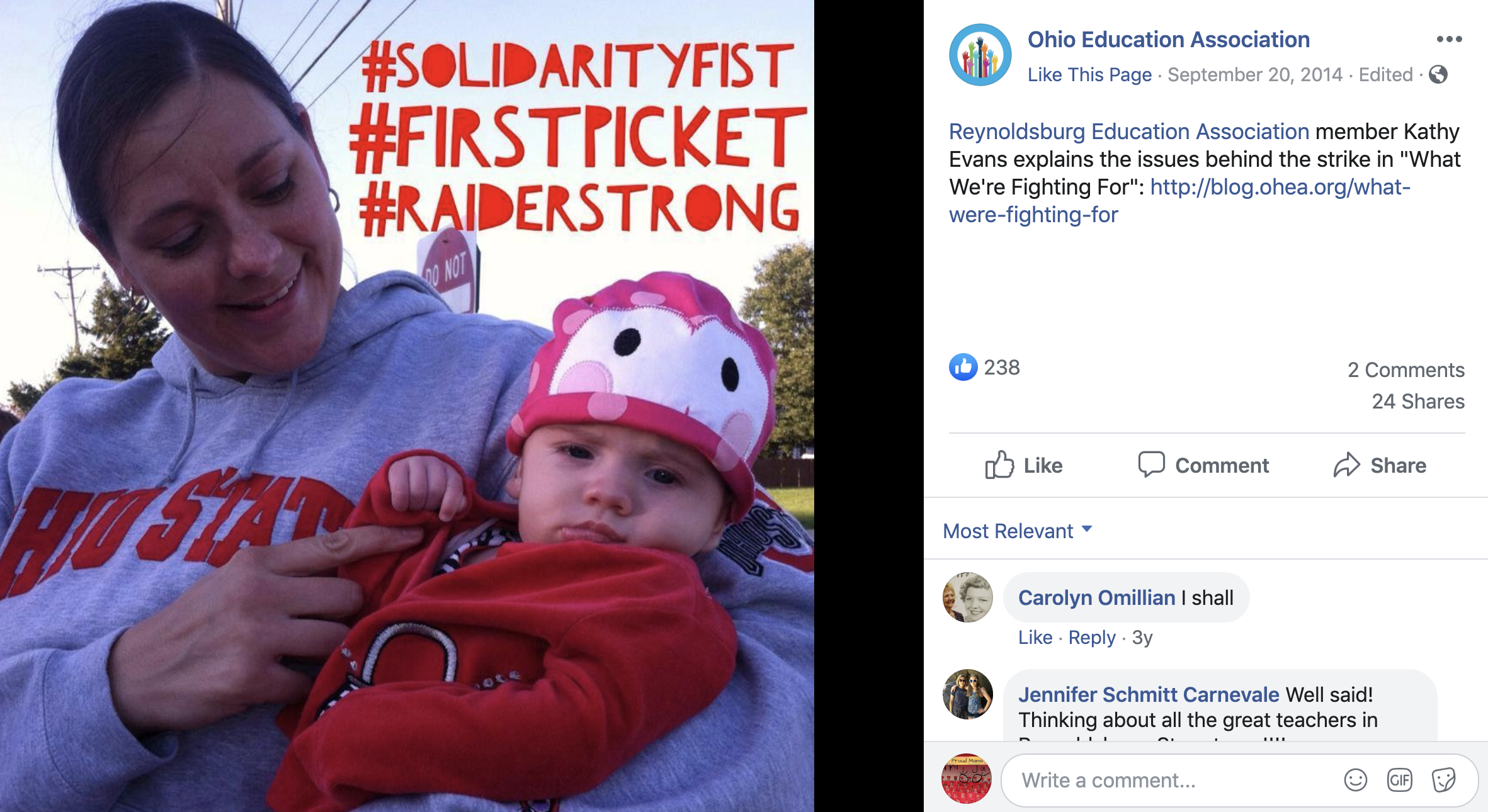
Task: Open the Reynoldsburg Education Association page link
Action: tap(1129, 132)
